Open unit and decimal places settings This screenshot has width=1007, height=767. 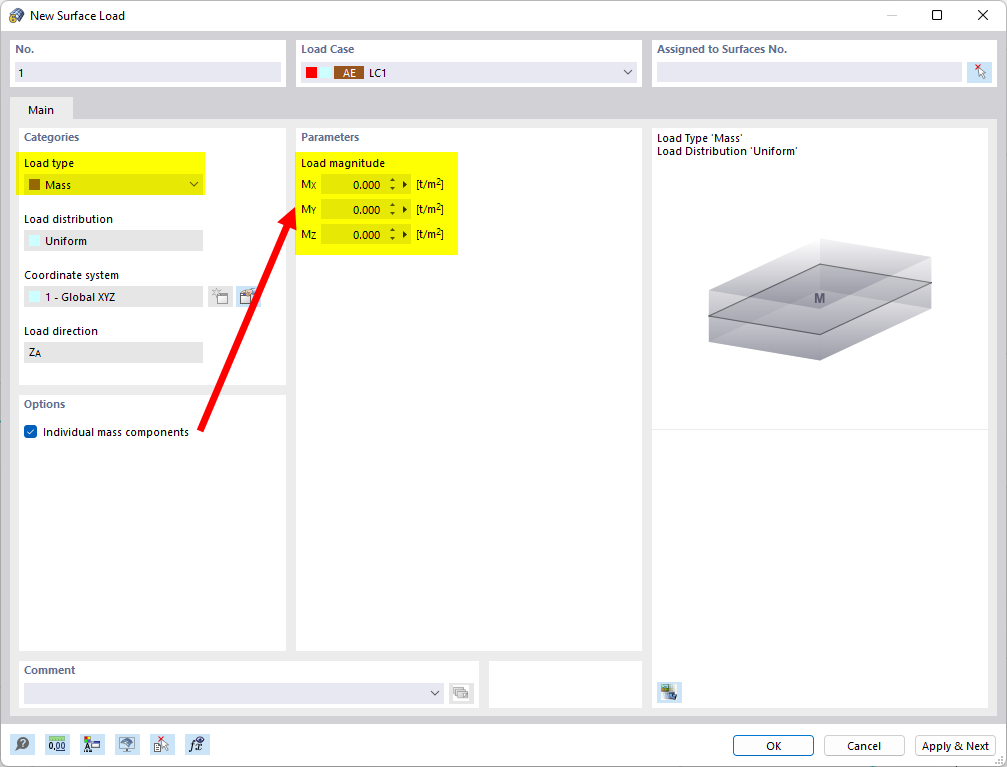coord(57,744)
